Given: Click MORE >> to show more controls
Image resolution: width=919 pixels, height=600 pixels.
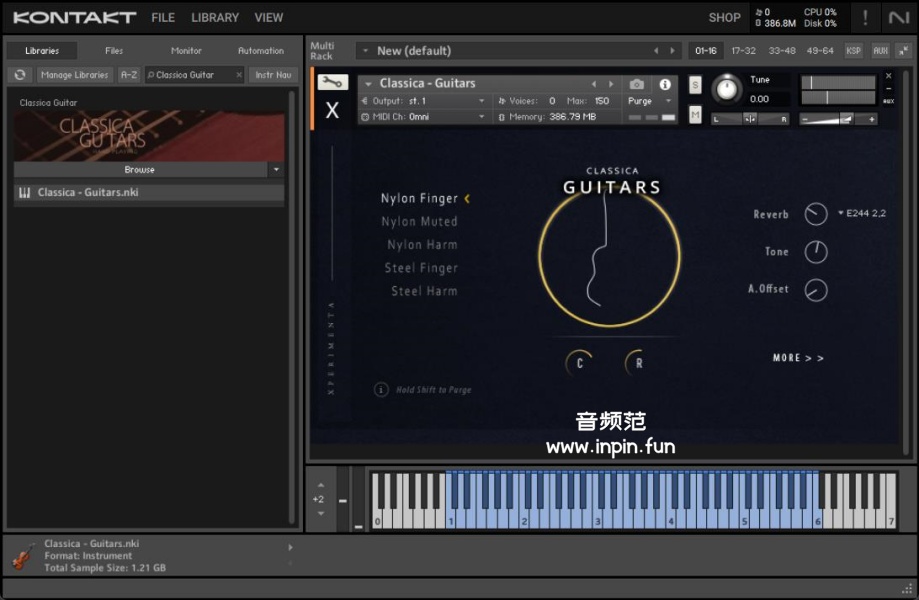Looking at the screenshot, I should [x=798, y=358].
